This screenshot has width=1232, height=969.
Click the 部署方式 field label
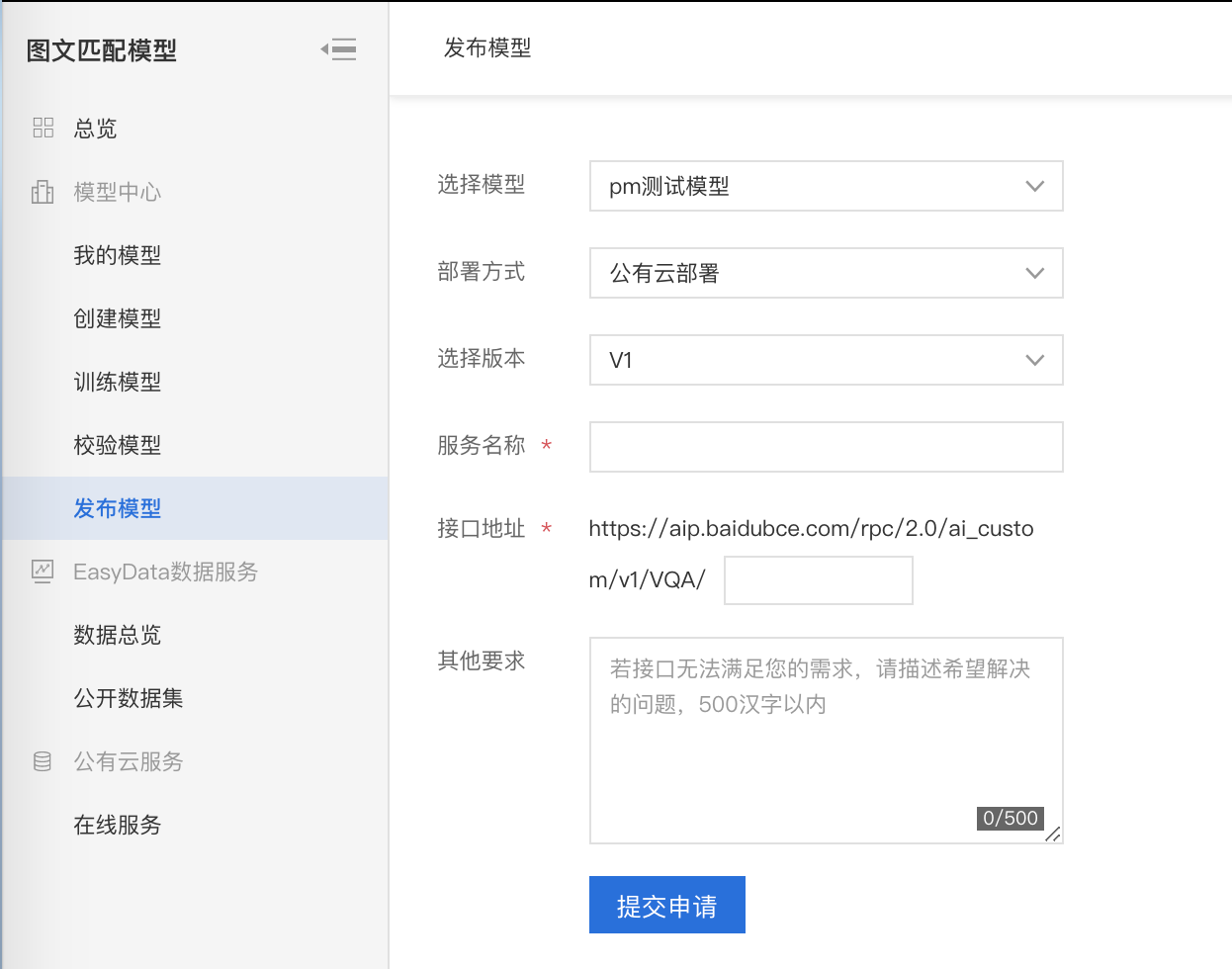(482, 271)
